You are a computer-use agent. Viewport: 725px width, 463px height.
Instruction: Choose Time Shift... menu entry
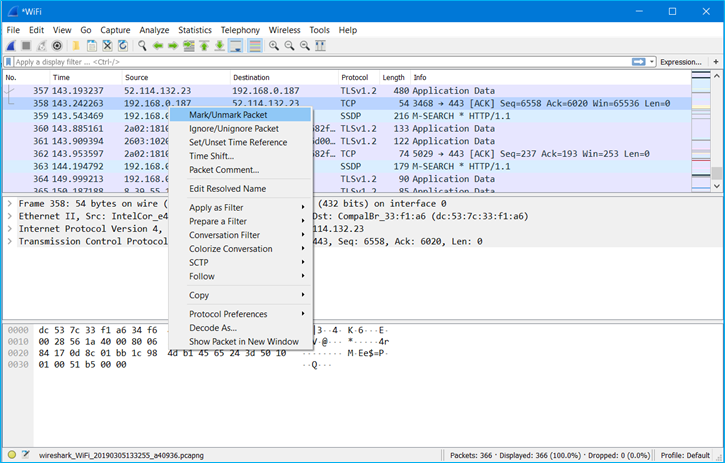click(240, 156)
